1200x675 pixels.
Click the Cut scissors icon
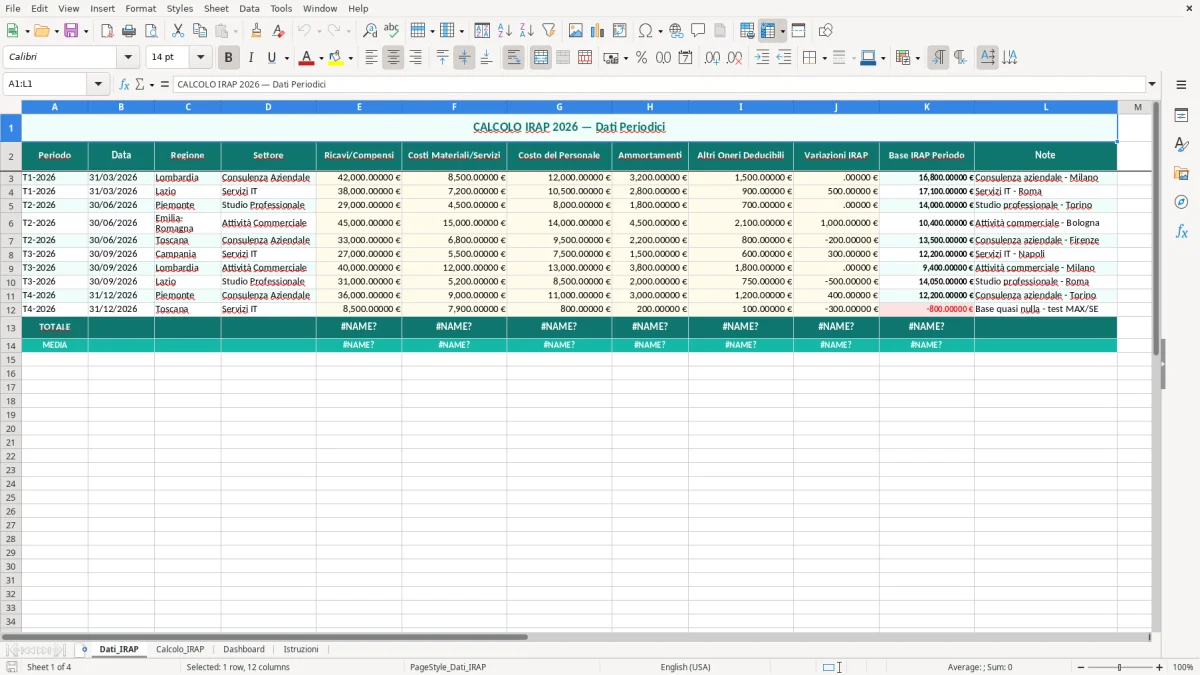coord(178,31)
